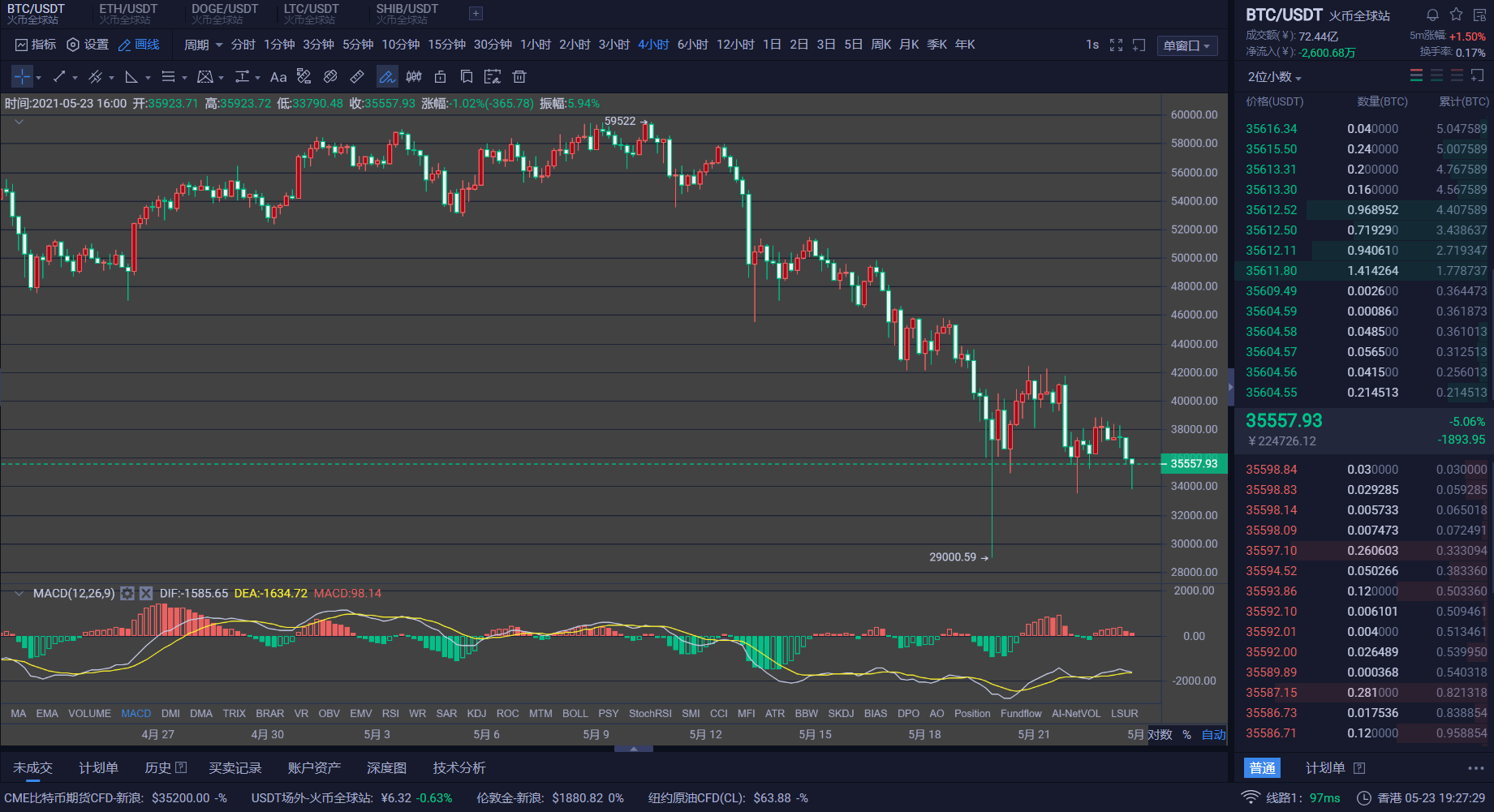This screenshot has width=1494, height=812.
Task: Open MACD indicator settings gear
Action: click(127, 594)
